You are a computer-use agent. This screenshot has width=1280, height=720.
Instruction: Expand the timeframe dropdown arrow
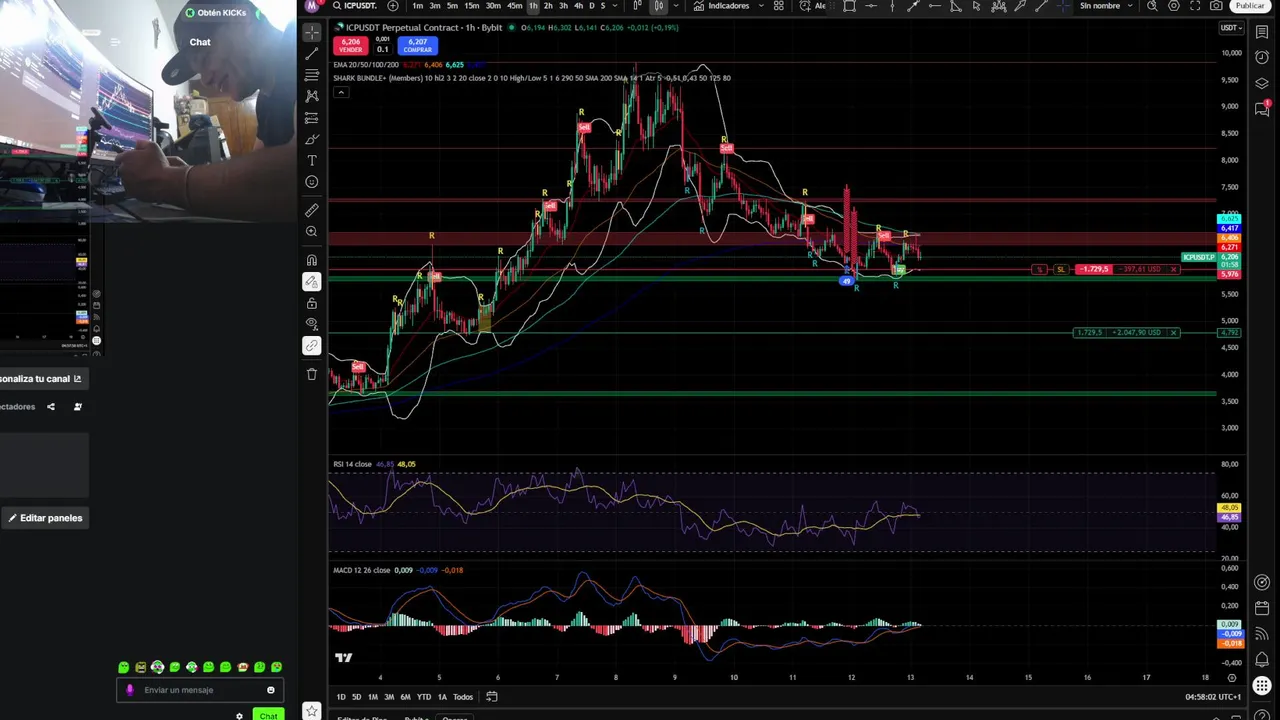(x=616, y=6)
